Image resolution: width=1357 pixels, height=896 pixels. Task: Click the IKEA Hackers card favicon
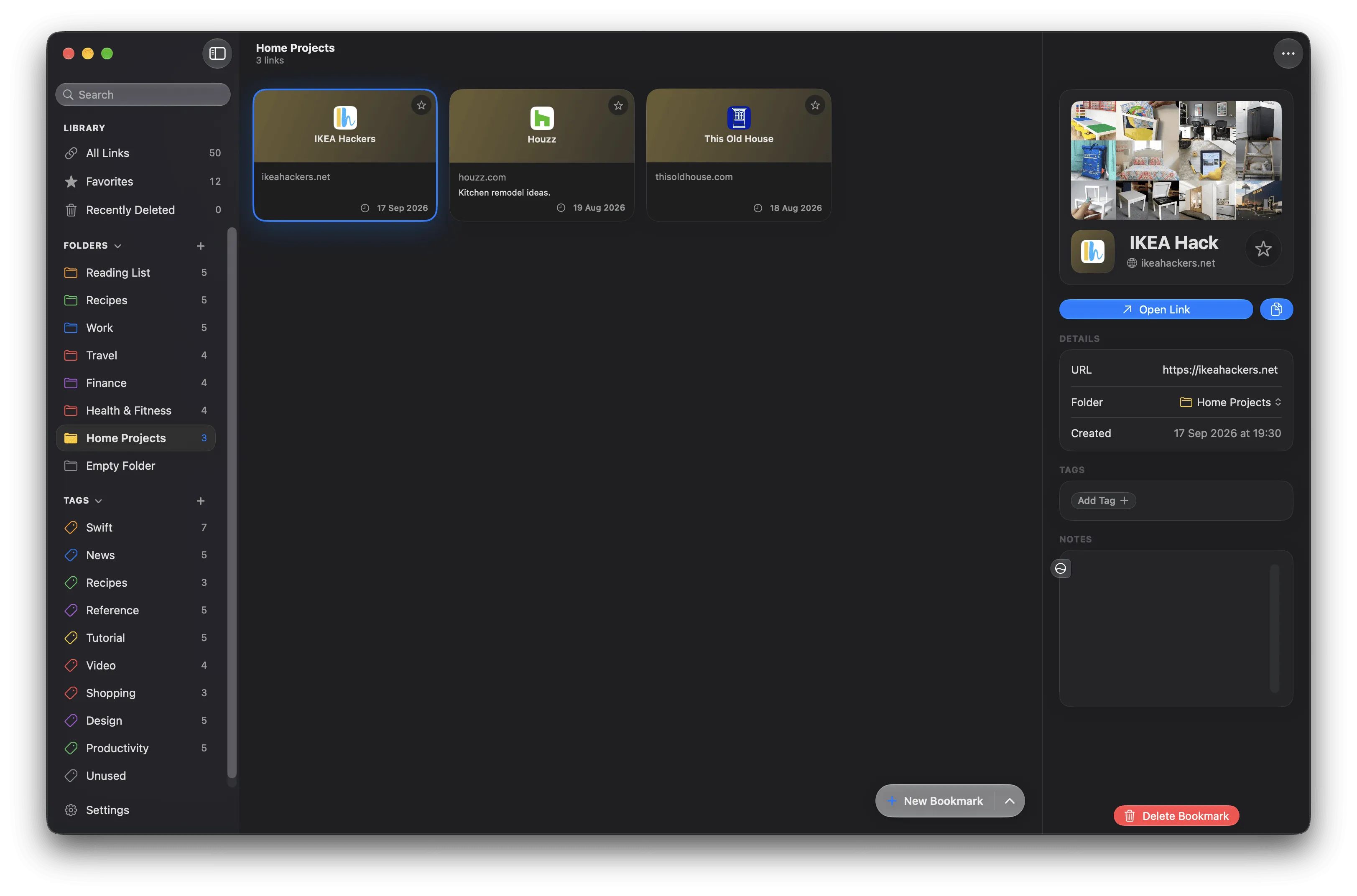point(344,118)
